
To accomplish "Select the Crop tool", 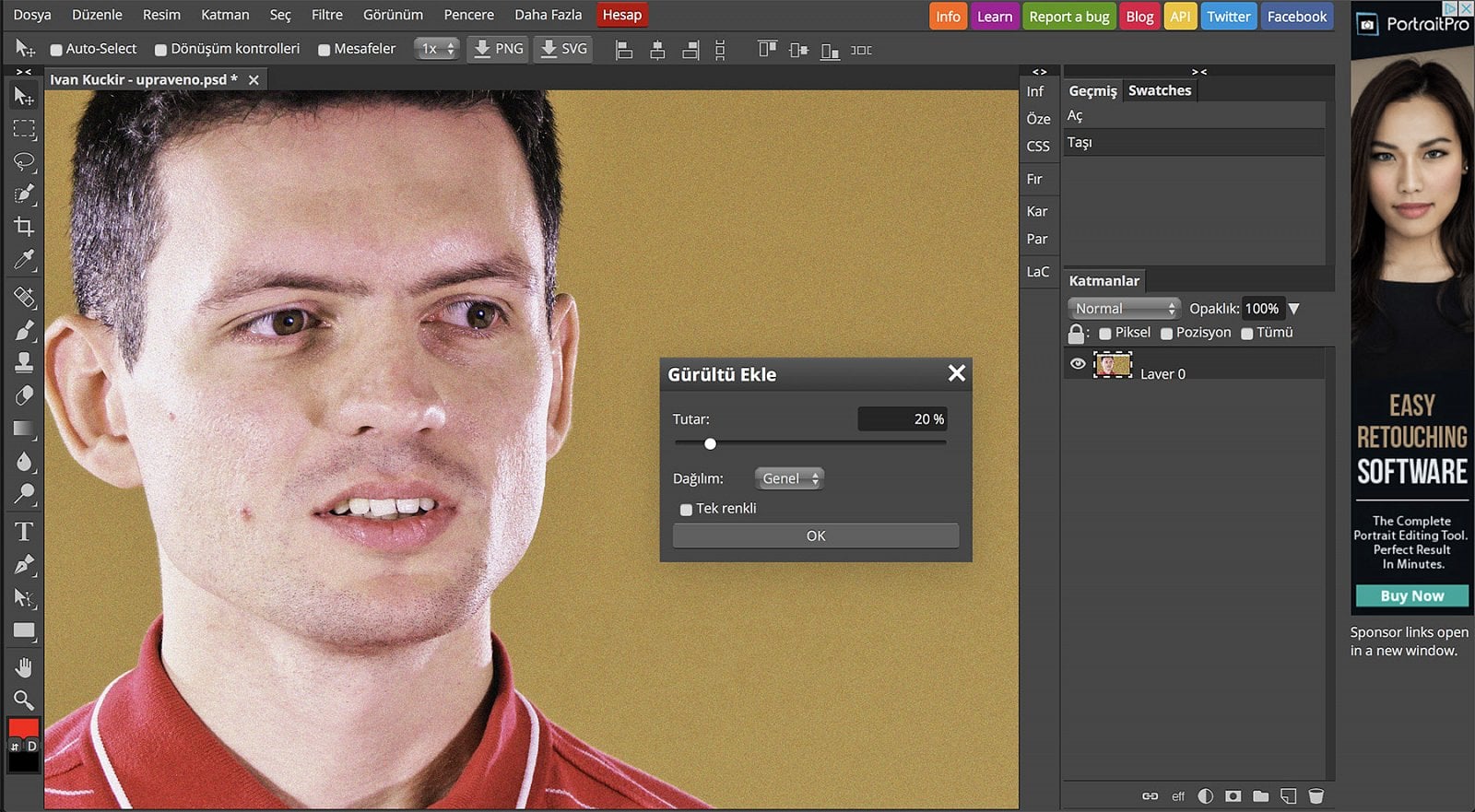I will click(24, 226).
